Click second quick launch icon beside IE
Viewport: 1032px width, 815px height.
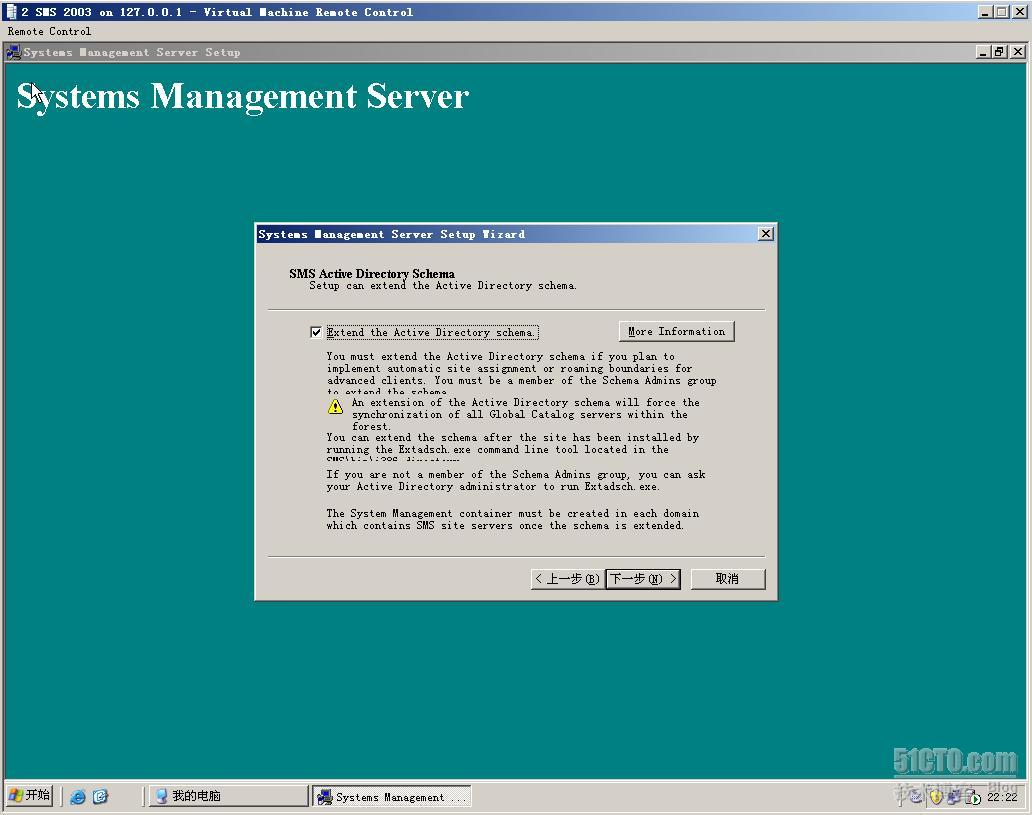[100, 797]
